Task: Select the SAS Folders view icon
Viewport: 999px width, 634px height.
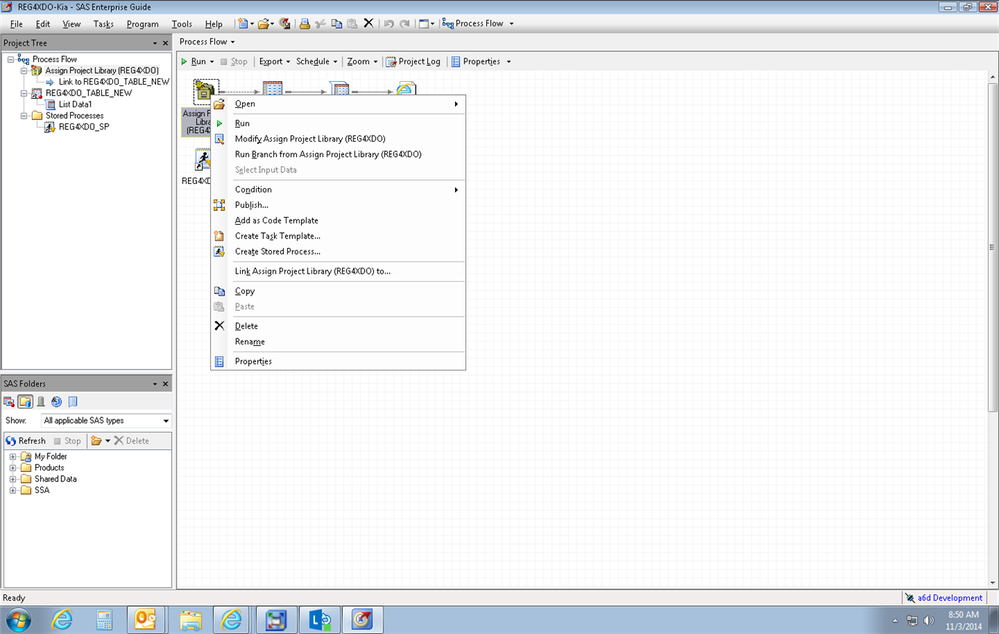Action: [25, 401]
